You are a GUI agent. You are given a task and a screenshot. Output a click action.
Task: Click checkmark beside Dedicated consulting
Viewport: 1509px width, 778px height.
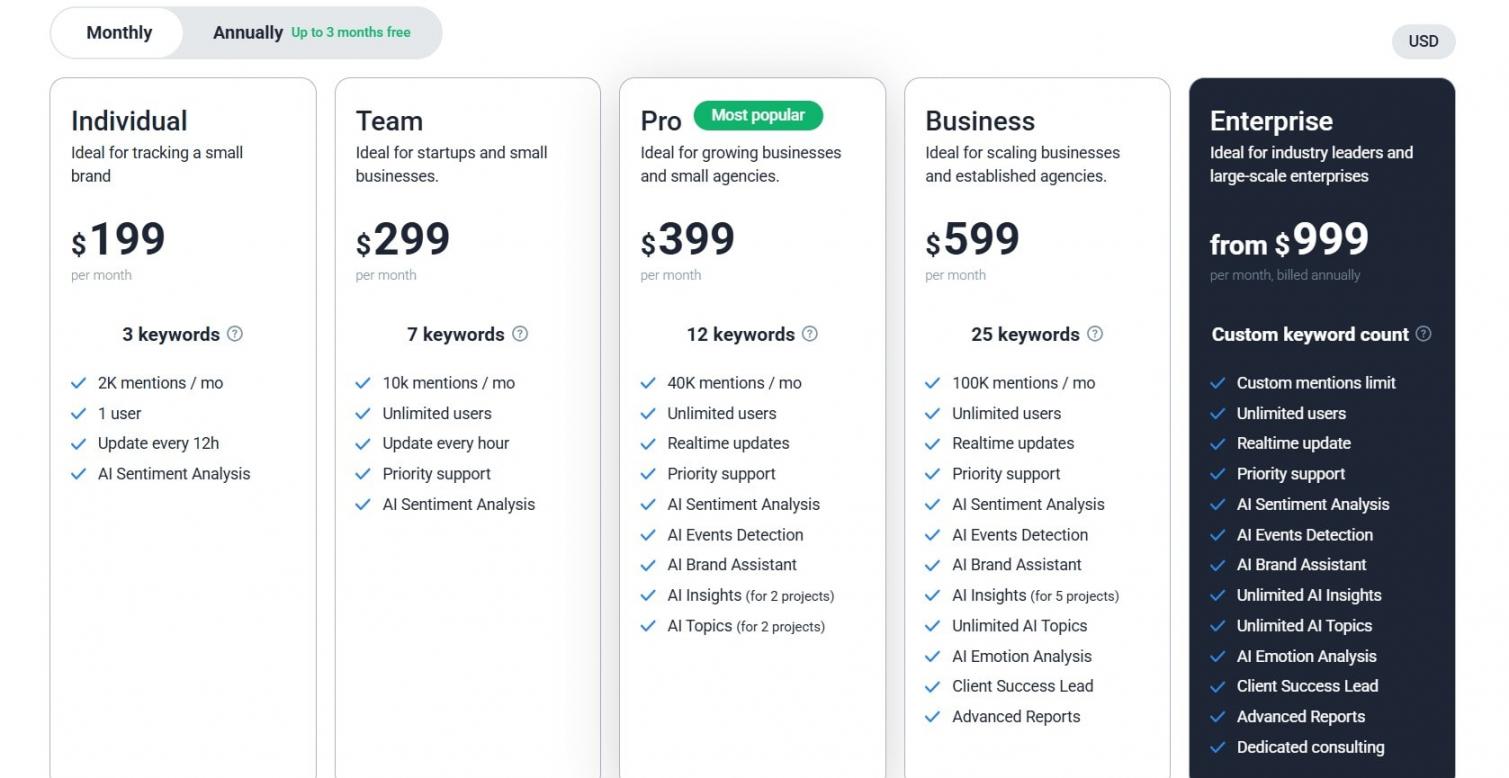[x=1218, y=747]
